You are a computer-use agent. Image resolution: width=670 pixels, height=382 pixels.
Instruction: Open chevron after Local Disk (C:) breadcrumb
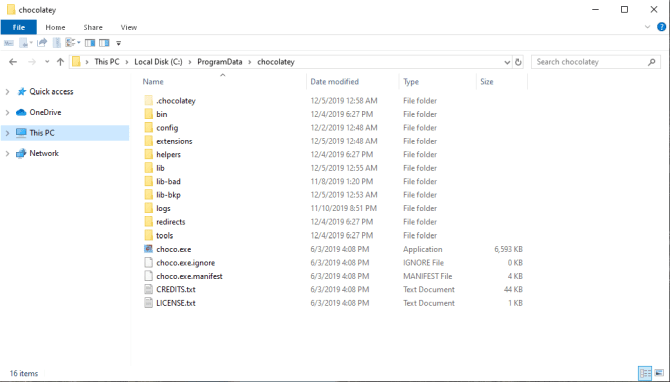coord(189,62)
